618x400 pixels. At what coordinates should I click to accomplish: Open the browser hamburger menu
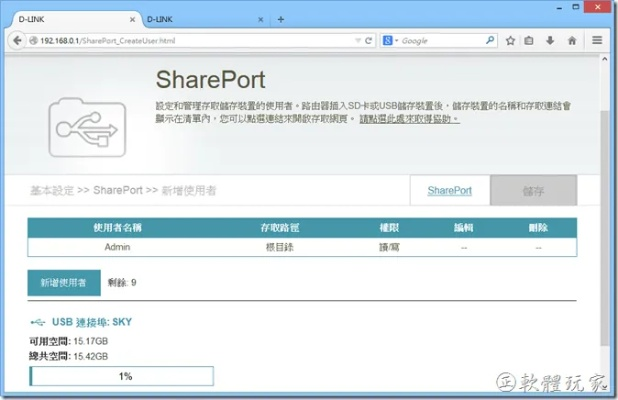pos(597,40)
